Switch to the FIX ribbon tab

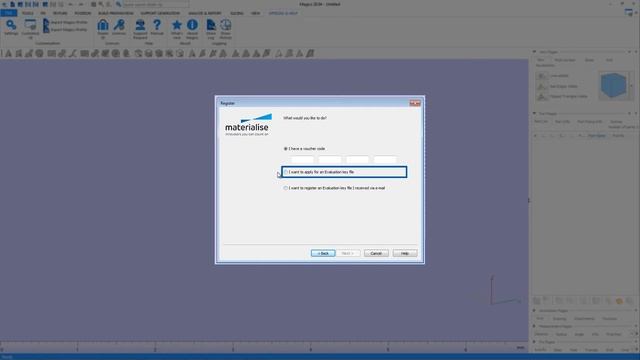(43, 13)
